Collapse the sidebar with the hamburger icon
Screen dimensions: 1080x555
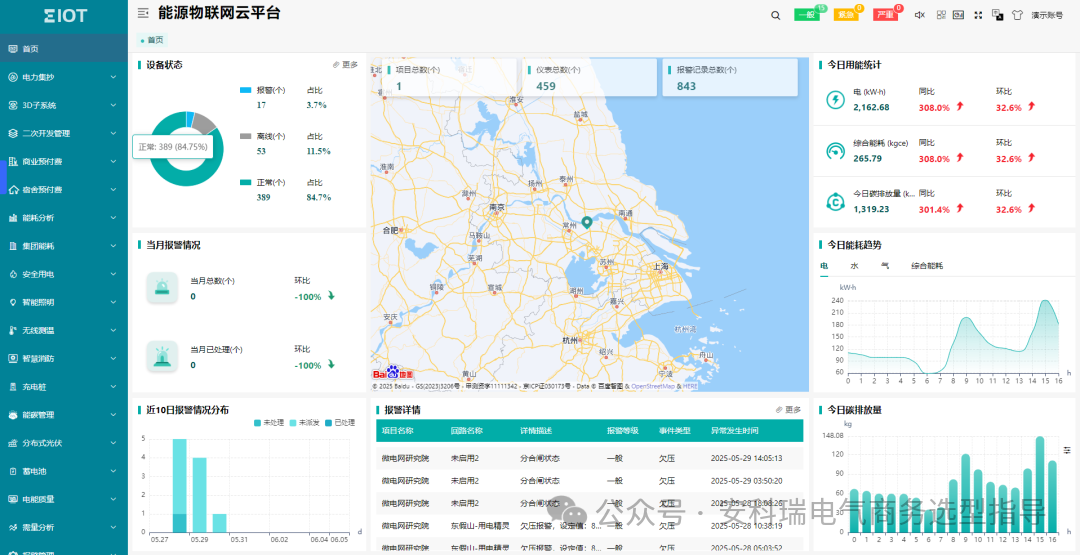[143, 13]
